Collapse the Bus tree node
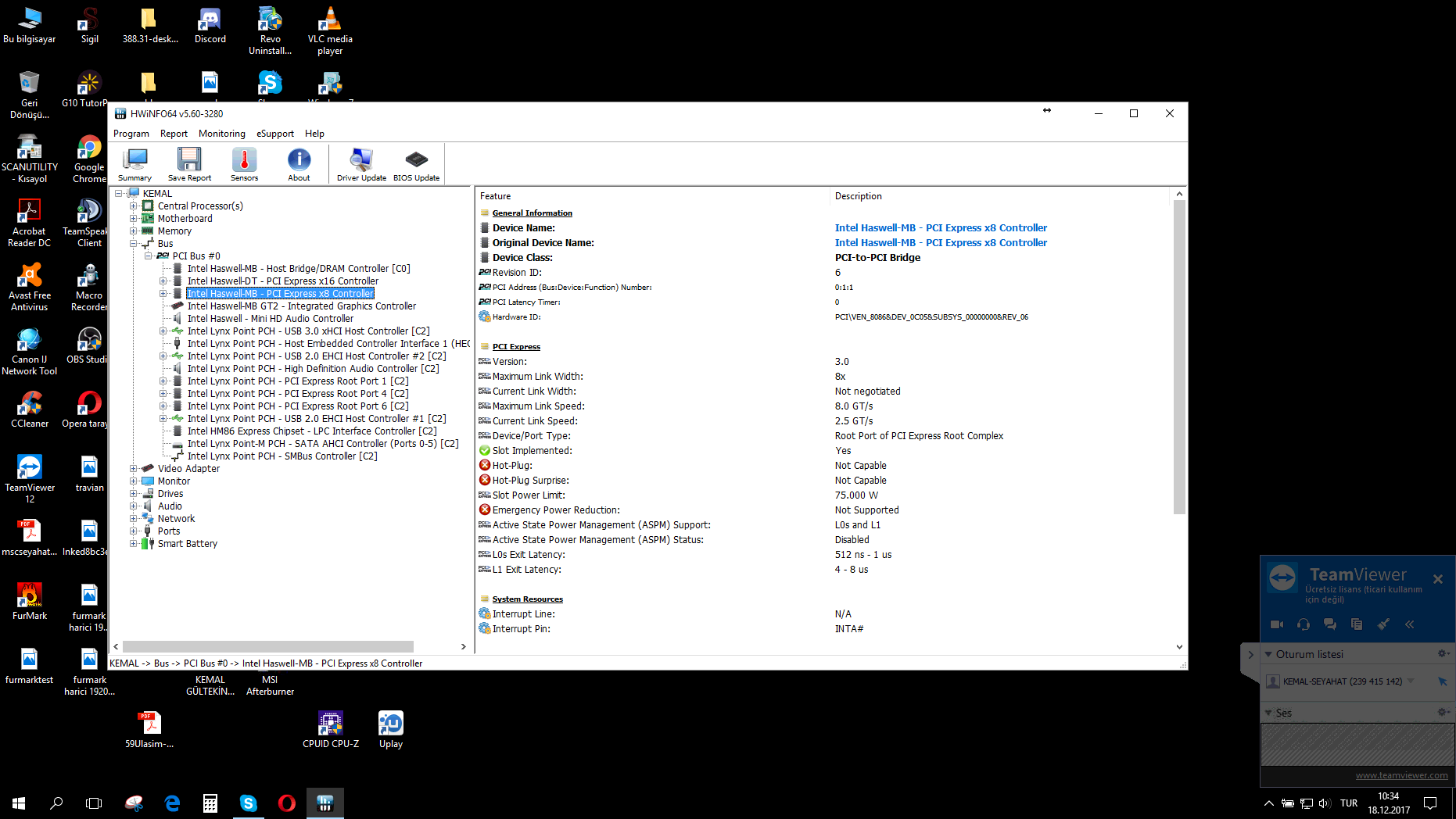This screenshot has height=819, width=1456. pyautogui.click(x=133, y=244)
